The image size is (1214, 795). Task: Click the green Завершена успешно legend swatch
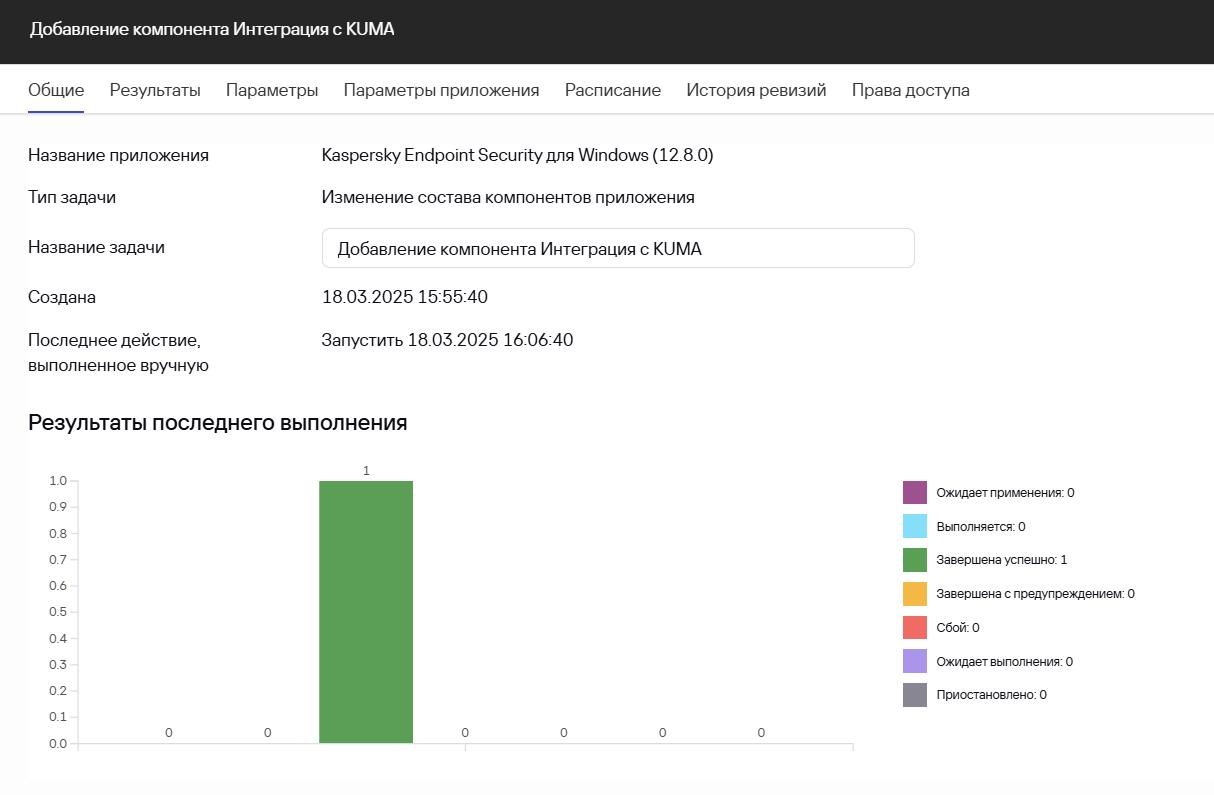click(915, 560)
